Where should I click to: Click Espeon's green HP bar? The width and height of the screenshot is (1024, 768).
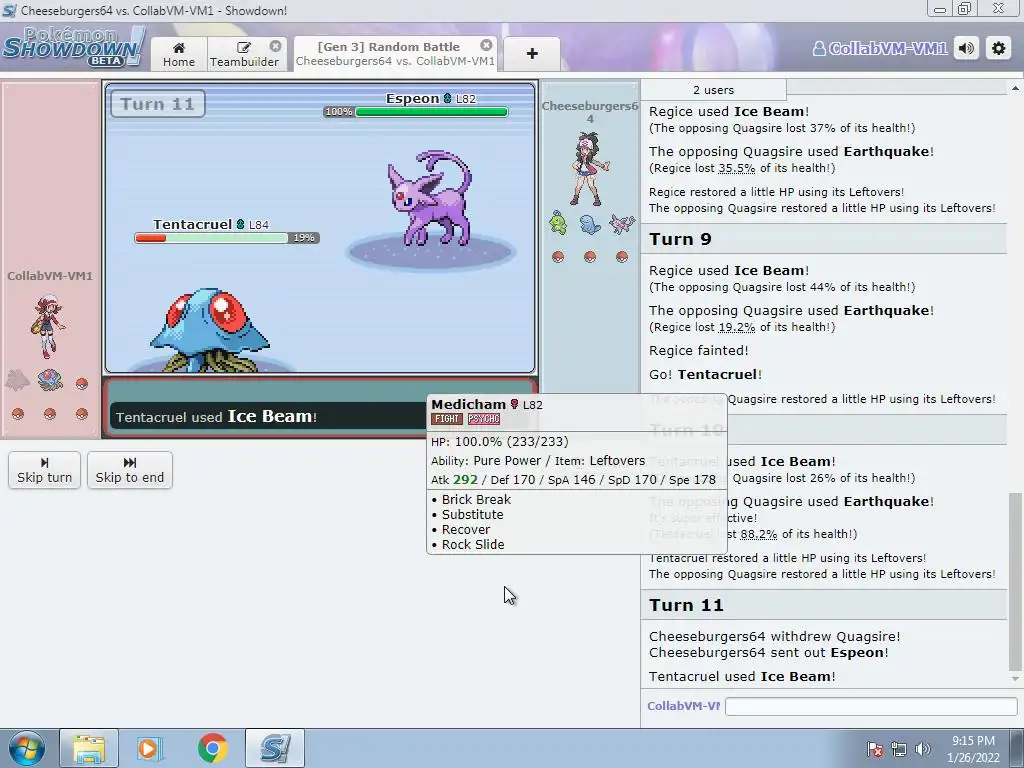coord(431,112)
